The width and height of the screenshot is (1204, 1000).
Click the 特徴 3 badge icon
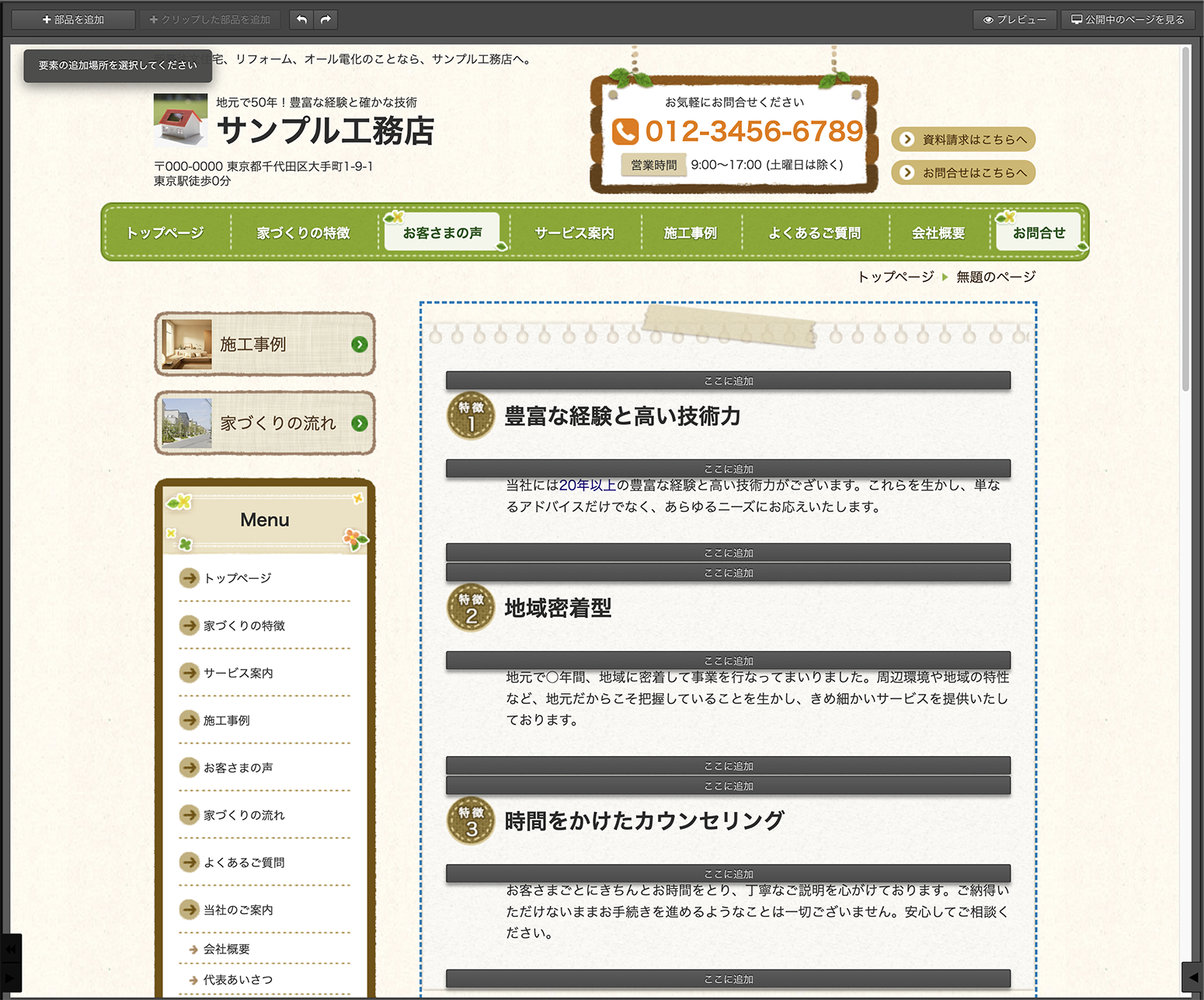[471, 821]
